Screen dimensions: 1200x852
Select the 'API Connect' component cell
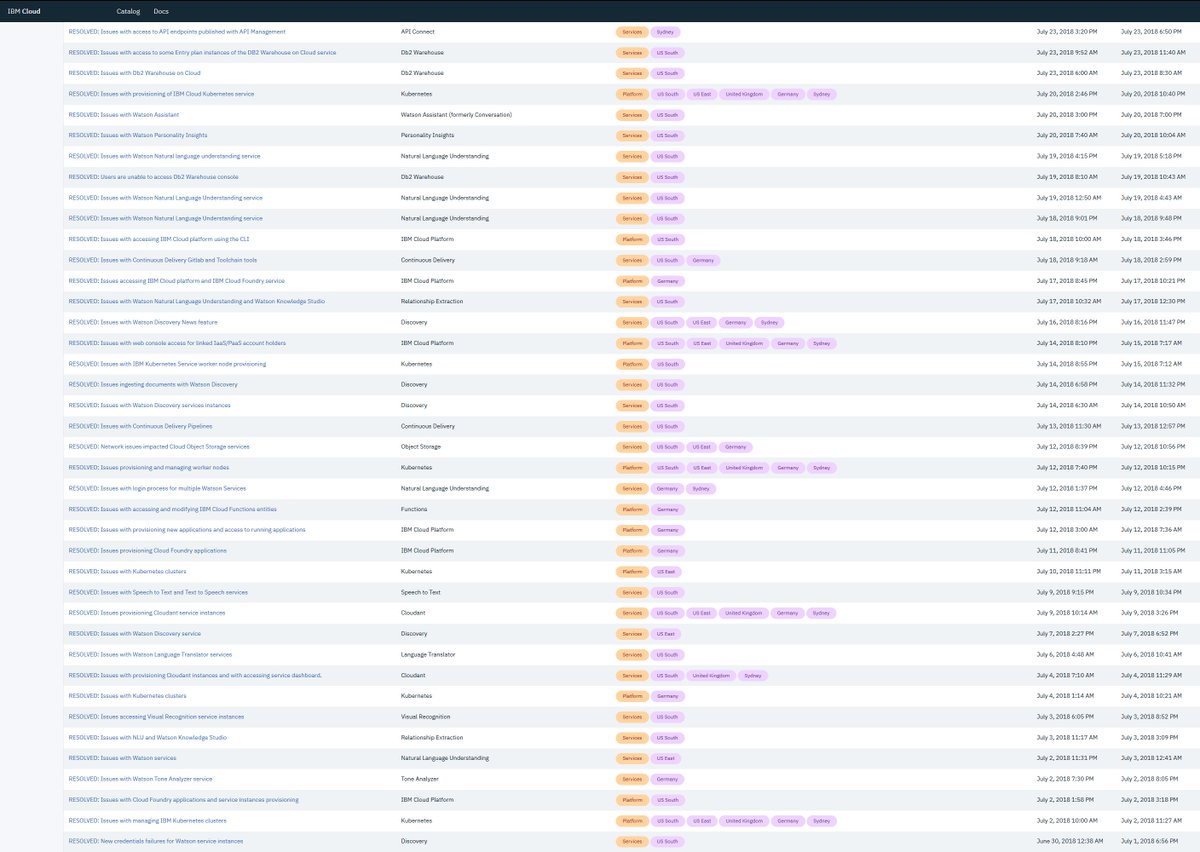pyautogui.click(x=418, y=32)
